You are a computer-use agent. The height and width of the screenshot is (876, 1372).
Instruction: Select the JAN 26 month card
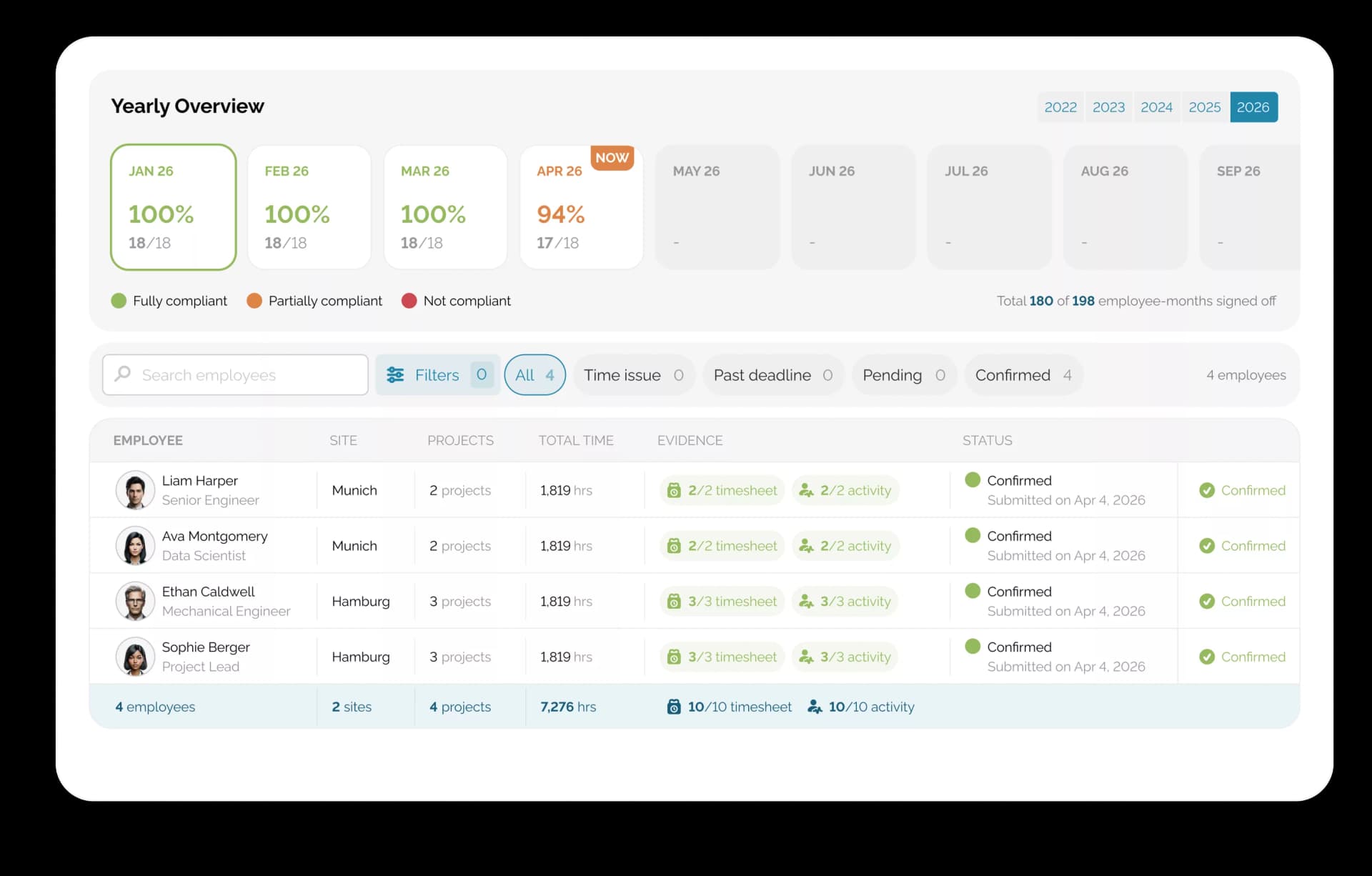point(173,207)
